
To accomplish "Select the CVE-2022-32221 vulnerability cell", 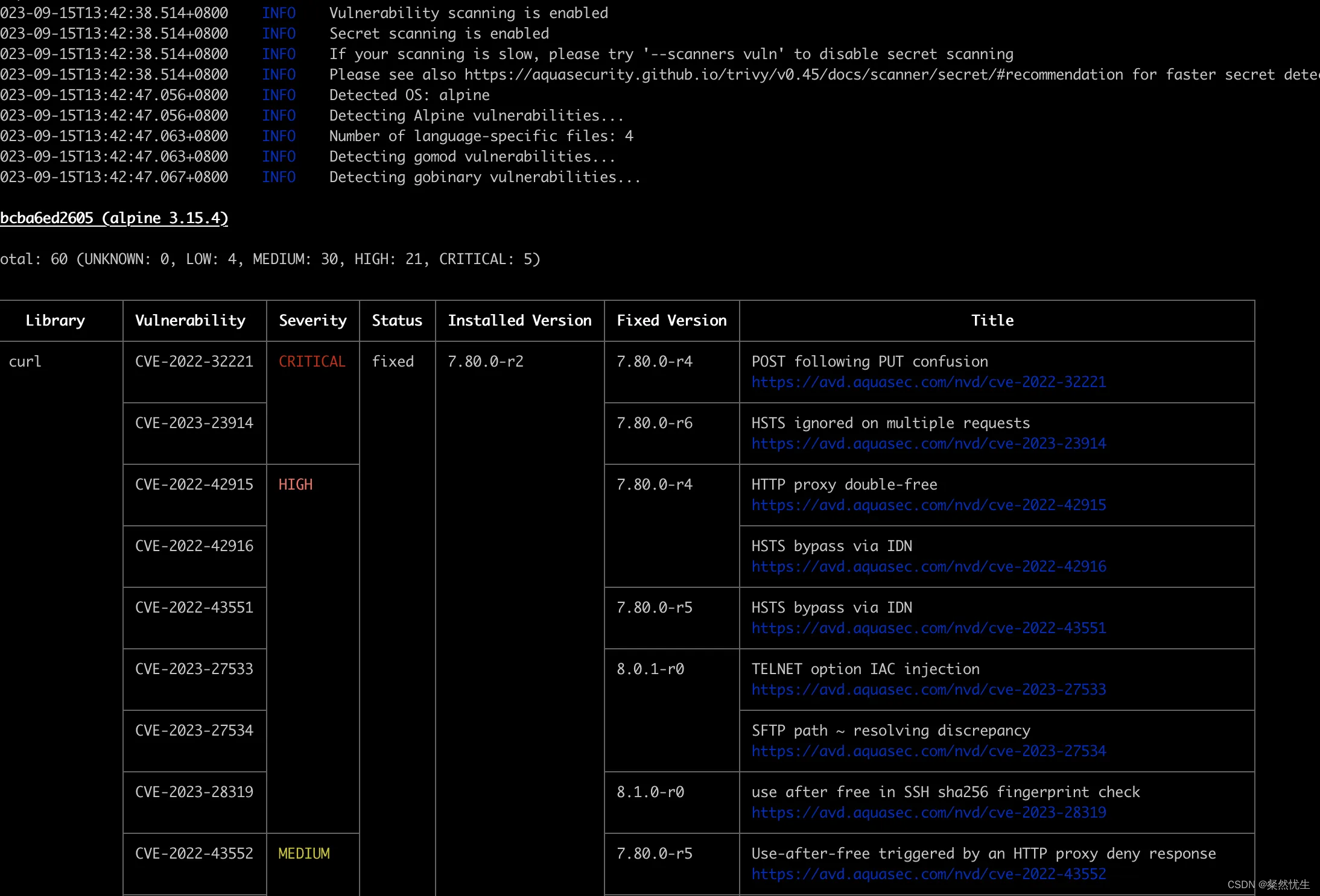I will [194, 362].
